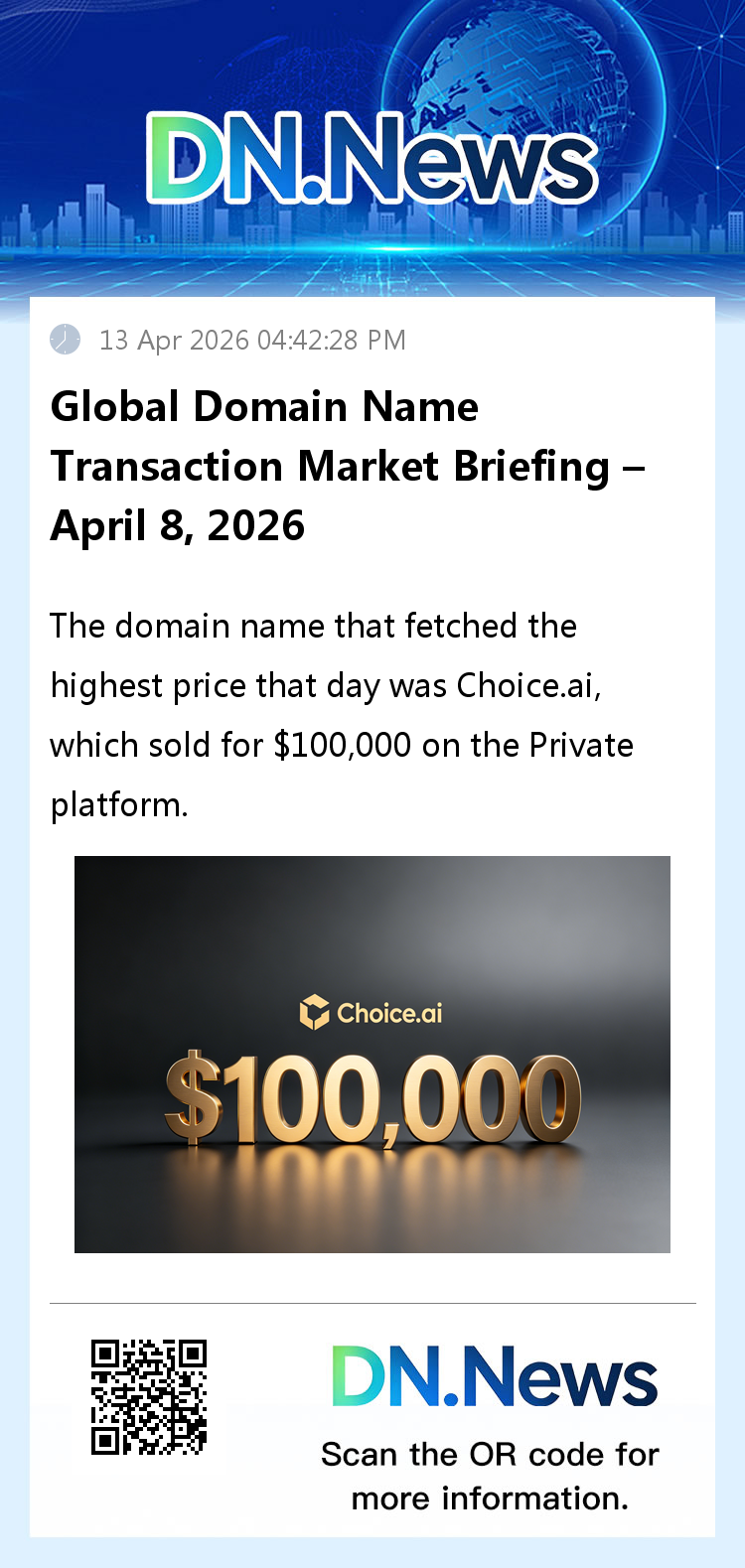Click "more information." line in the footer
The height and width of the screenshot is (1568, 745).
pos(490,1498)
